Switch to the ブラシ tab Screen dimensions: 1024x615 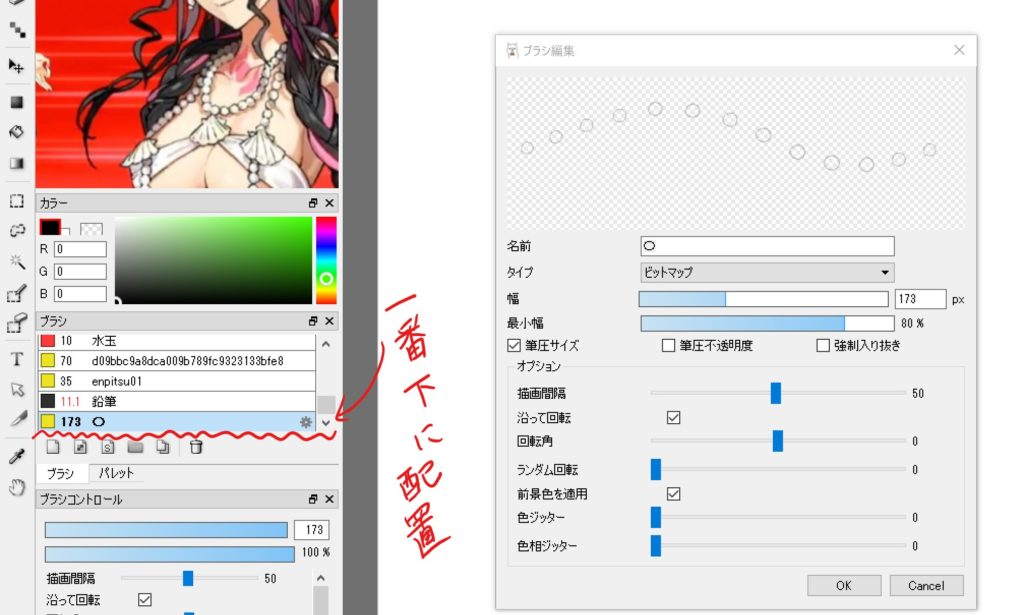(61, 473)
